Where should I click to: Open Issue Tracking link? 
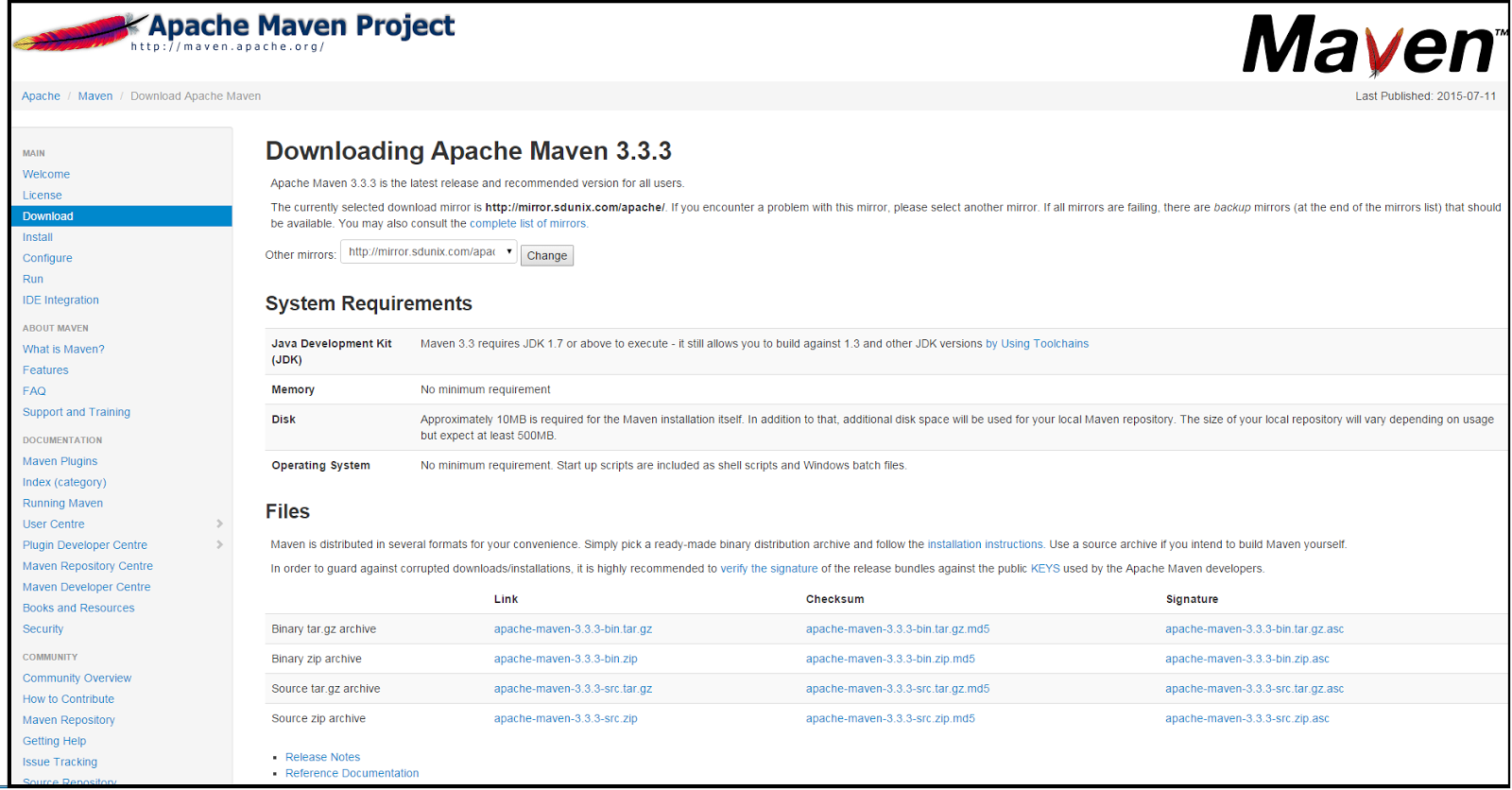click(60, 762)
